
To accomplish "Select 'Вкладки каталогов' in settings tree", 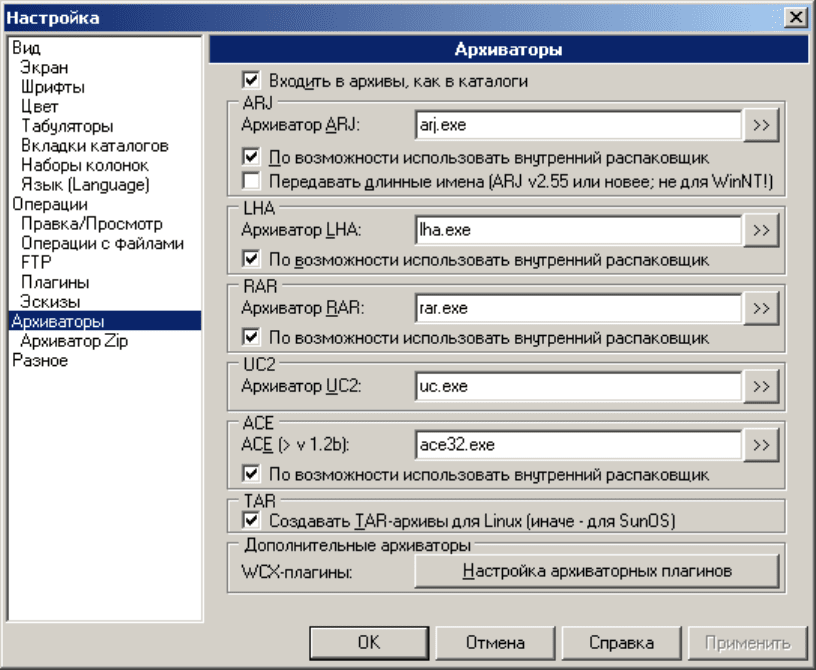I will [x=95, y=146].
